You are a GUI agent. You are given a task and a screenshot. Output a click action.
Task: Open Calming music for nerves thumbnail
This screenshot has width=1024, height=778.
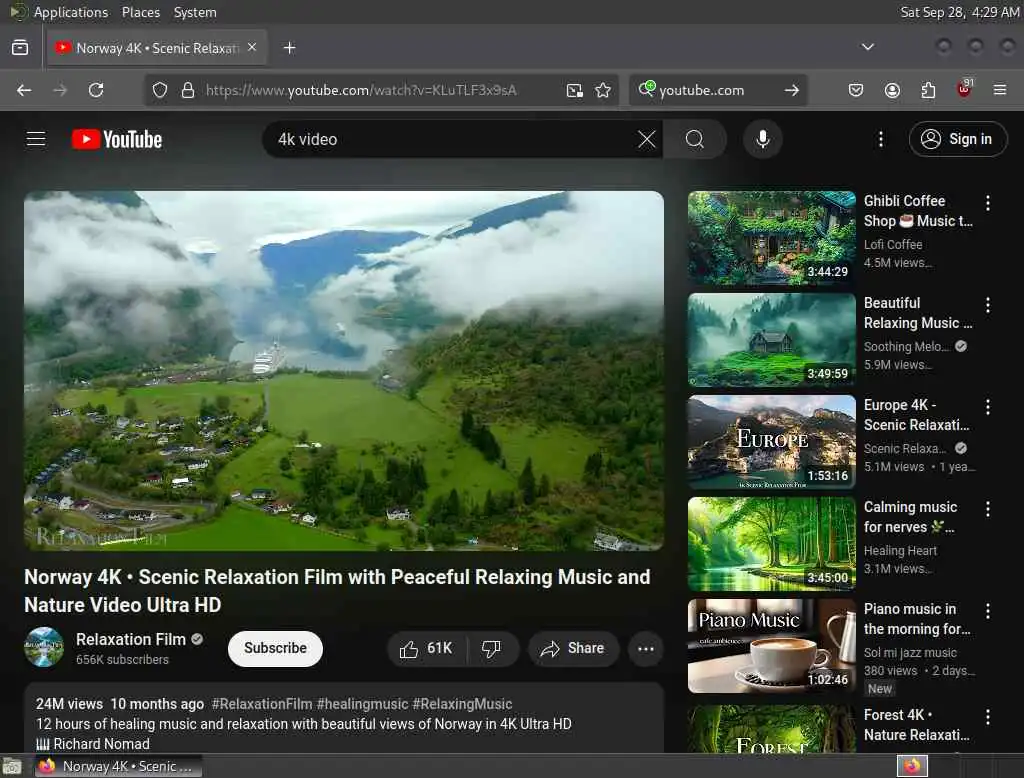click(771, 544)
